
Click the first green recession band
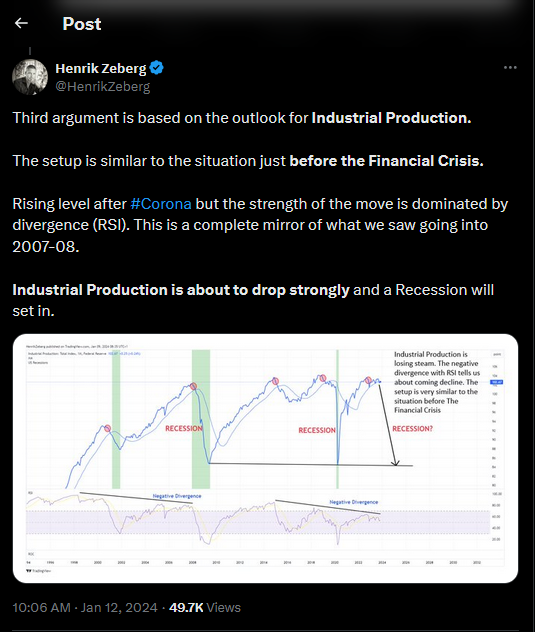[116, 419]
